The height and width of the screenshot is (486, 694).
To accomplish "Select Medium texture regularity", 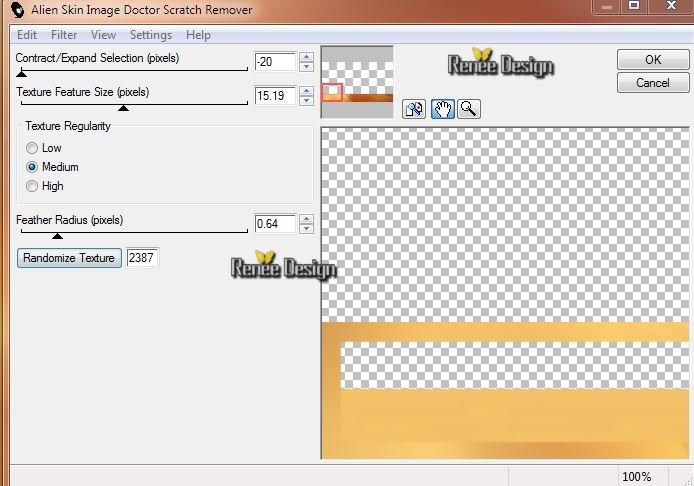I will (x=32, y=167).
